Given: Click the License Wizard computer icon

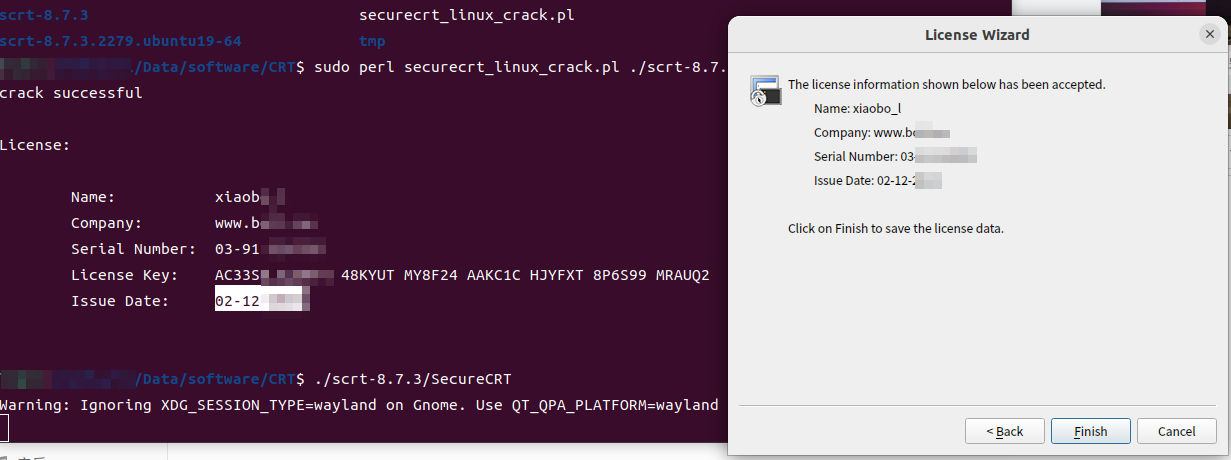Looking at the screenshot, I should tap(765, 90).
